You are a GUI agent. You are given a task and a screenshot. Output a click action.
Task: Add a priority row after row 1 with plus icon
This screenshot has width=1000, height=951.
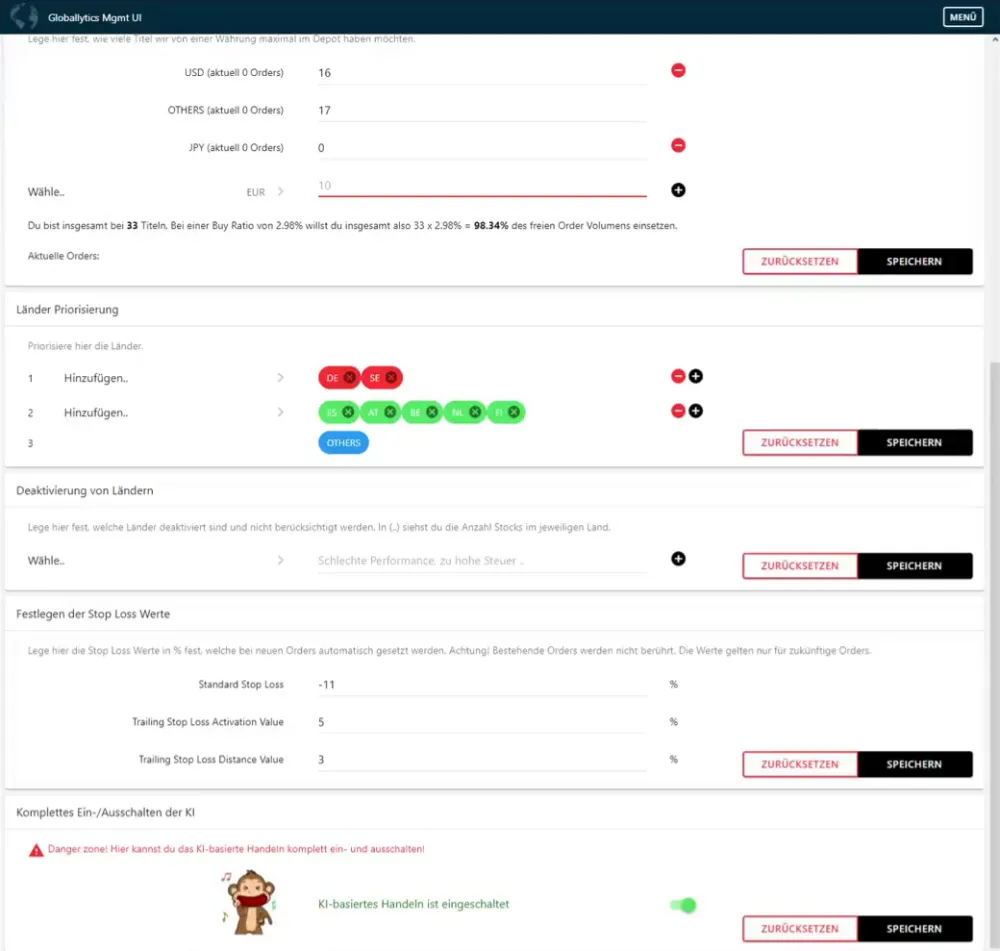point(696,376)
